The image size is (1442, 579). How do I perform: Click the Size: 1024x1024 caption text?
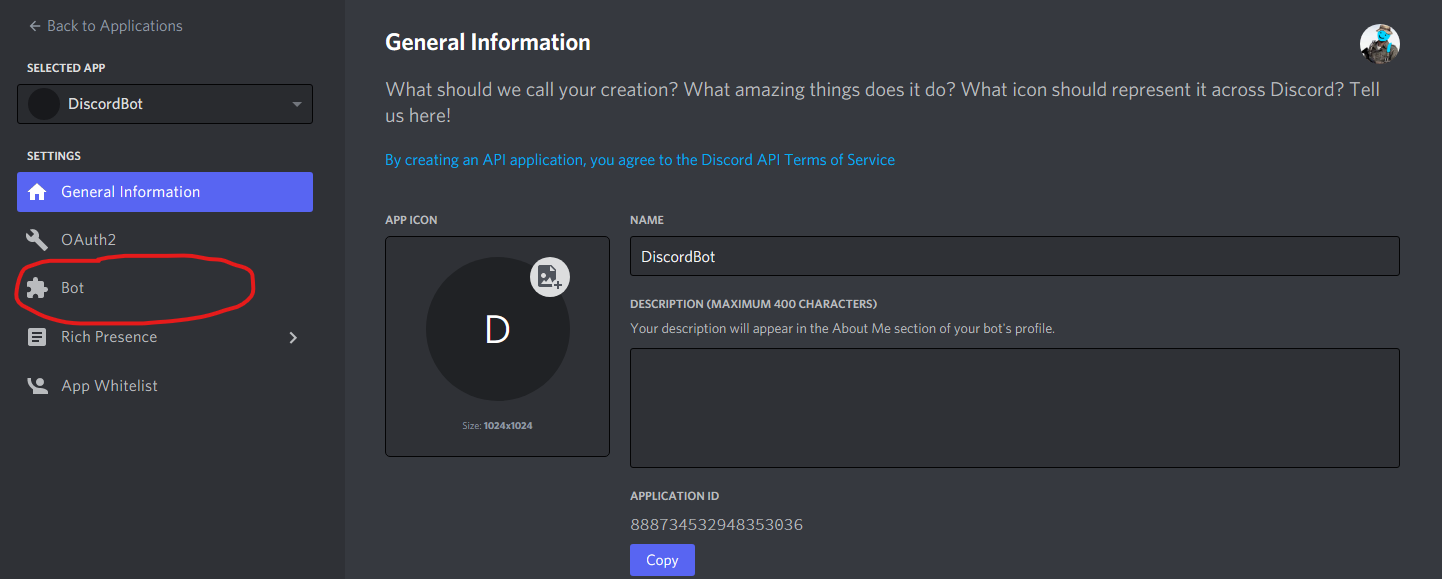click(497, 426)
